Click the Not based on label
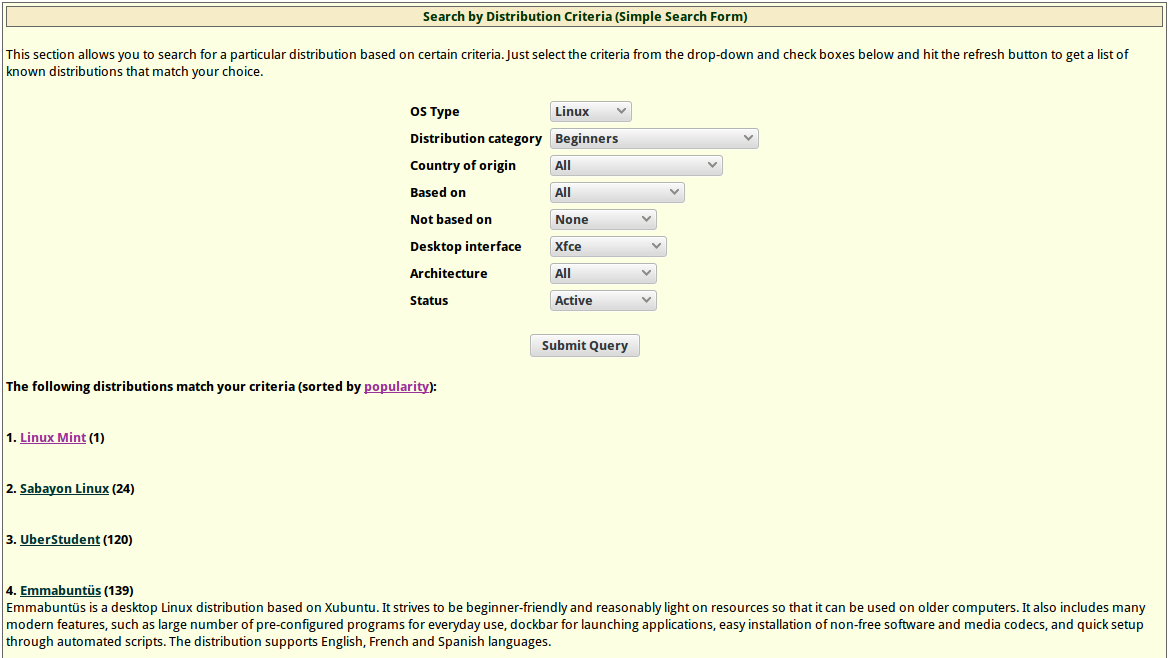 [451, 219]
